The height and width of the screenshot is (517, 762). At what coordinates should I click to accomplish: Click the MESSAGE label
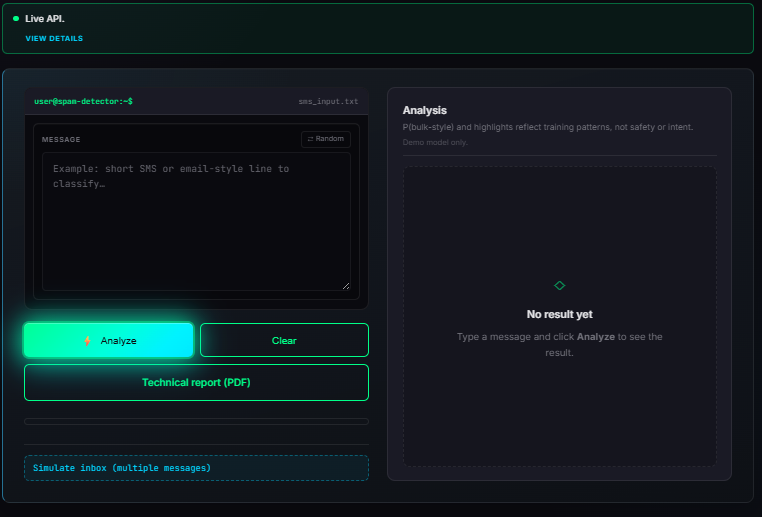pos(61,139)
